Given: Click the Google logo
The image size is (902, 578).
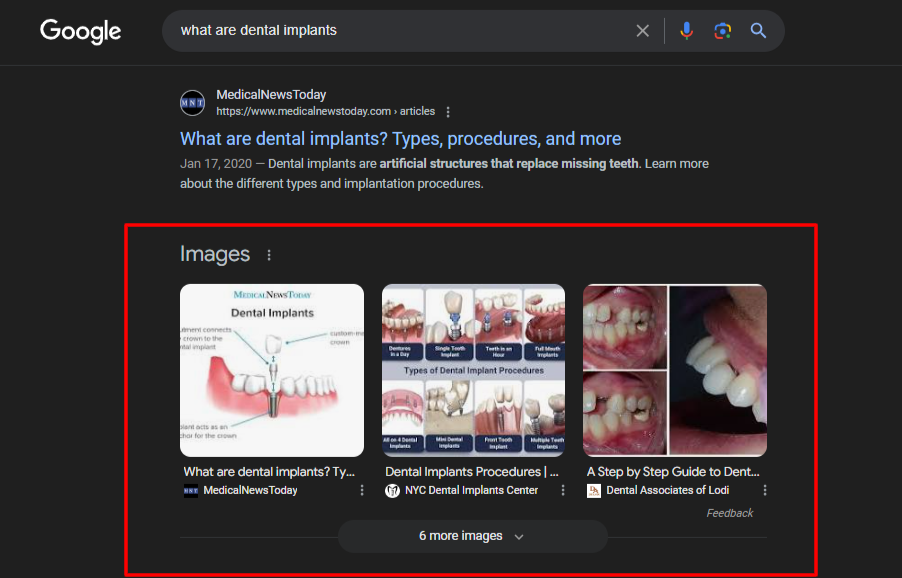Looking at the screenshot, I should (81, 31).
